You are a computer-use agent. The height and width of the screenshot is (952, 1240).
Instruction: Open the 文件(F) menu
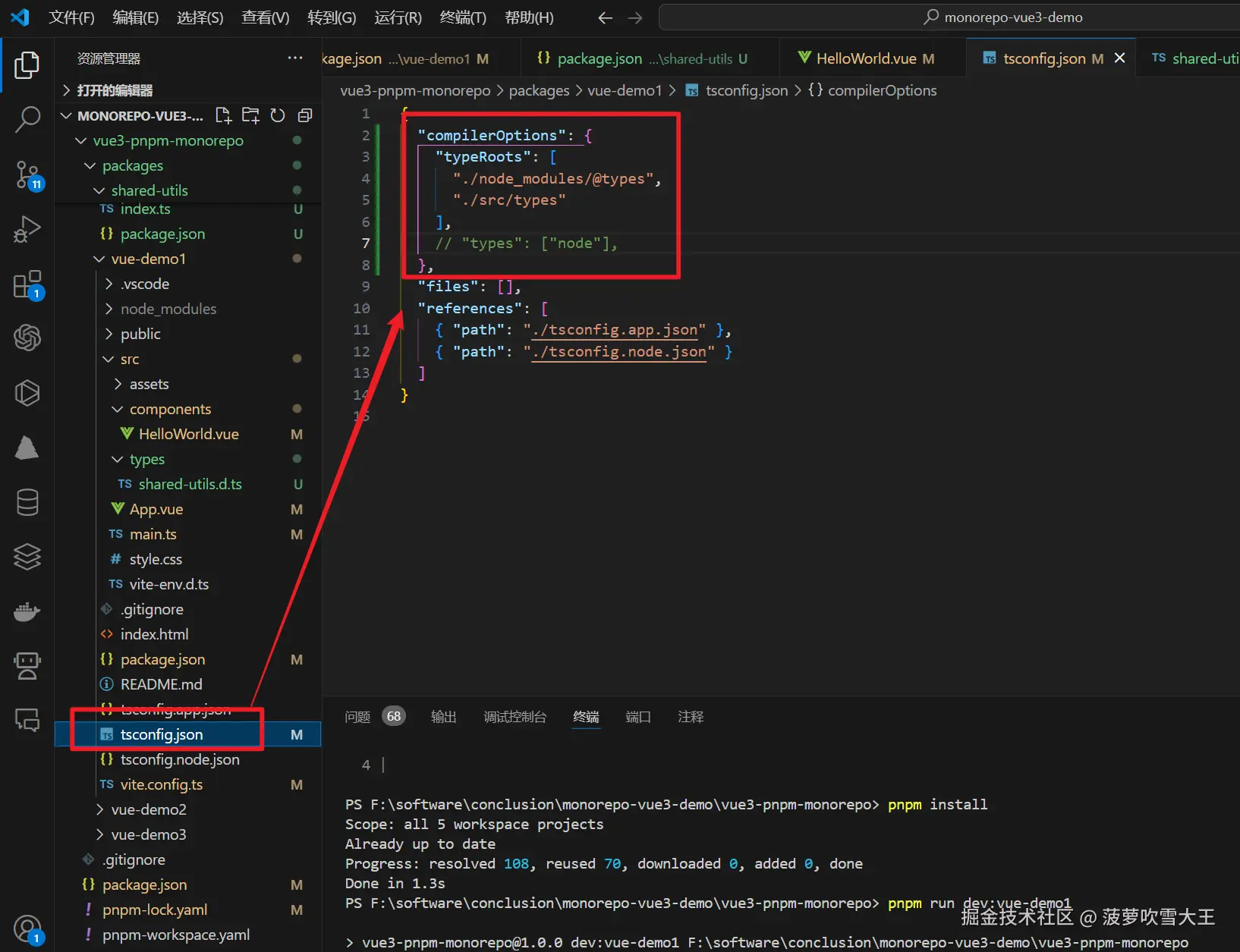tap(71, 17)
